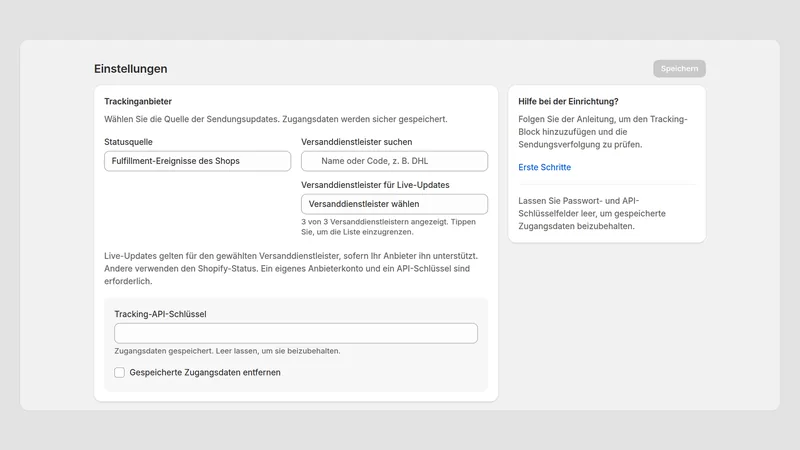Click the 3 von 3 Versanddienstleistern hint
This screenshot has height=450, width=800.
[388, 227]
